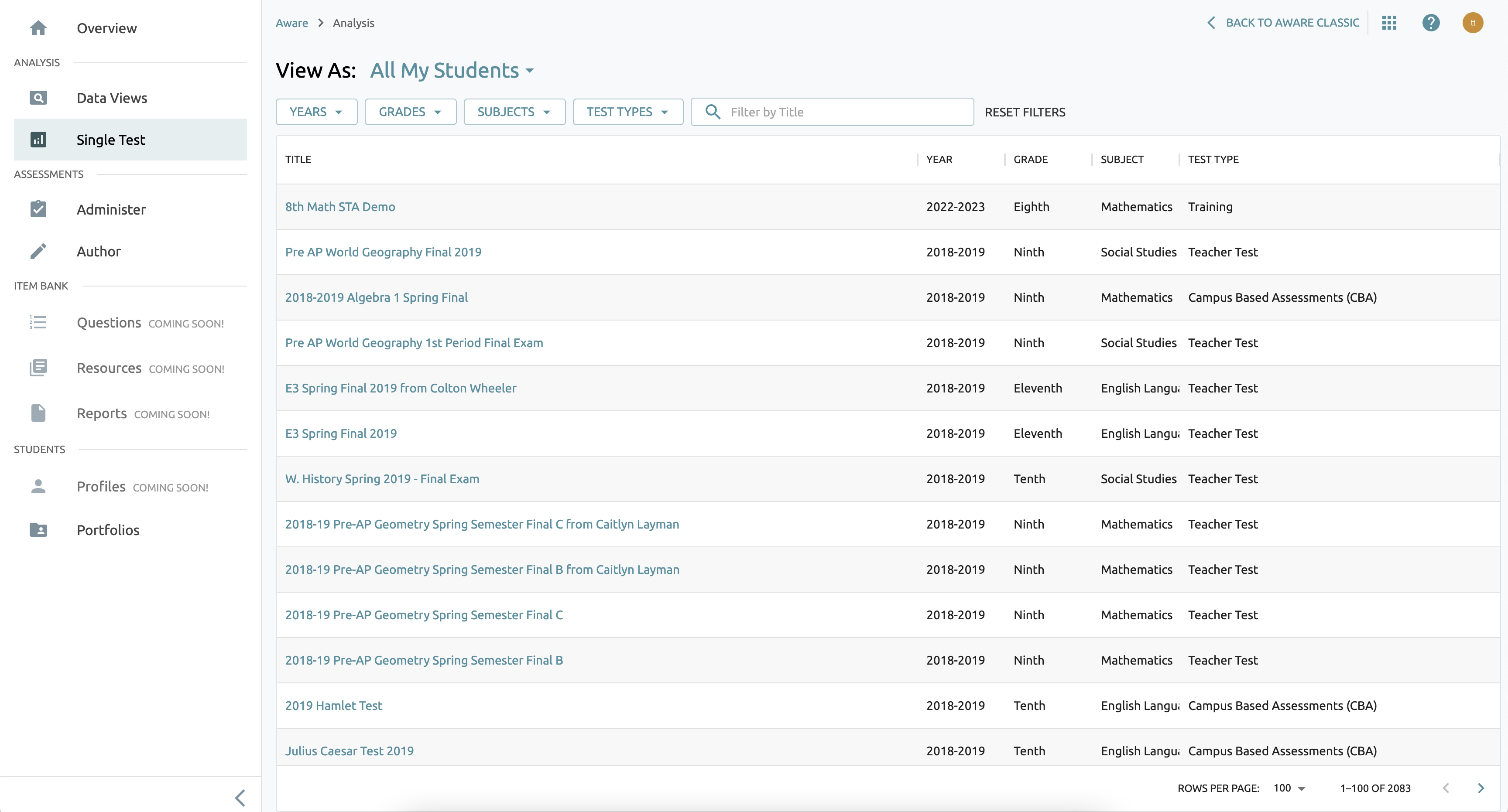Open the user avatar menu
Viewport: 1508px width, 812px height.
(x=1472, y=23)
